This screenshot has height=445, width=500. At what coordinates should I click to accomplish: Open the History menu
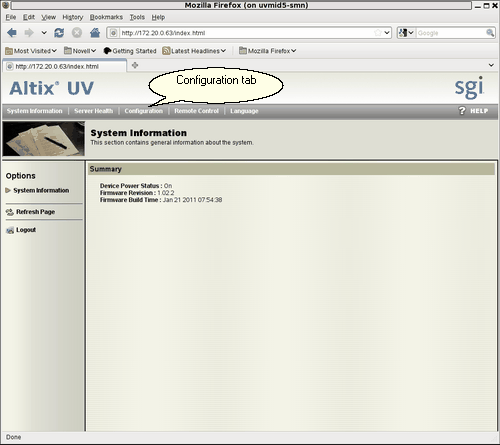point(73,17)
